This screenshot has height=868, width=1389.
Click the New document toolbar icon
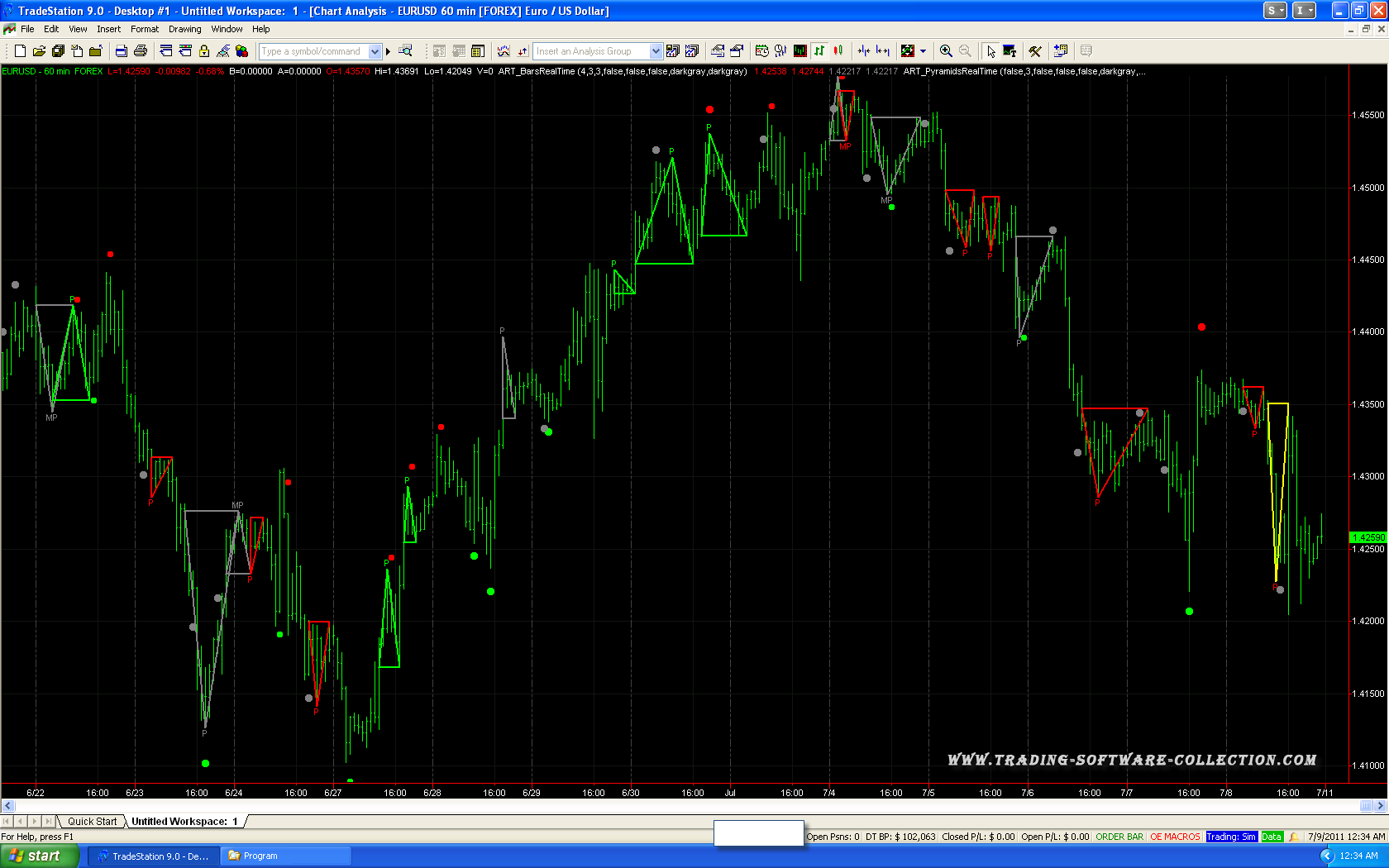click(21, 51)
